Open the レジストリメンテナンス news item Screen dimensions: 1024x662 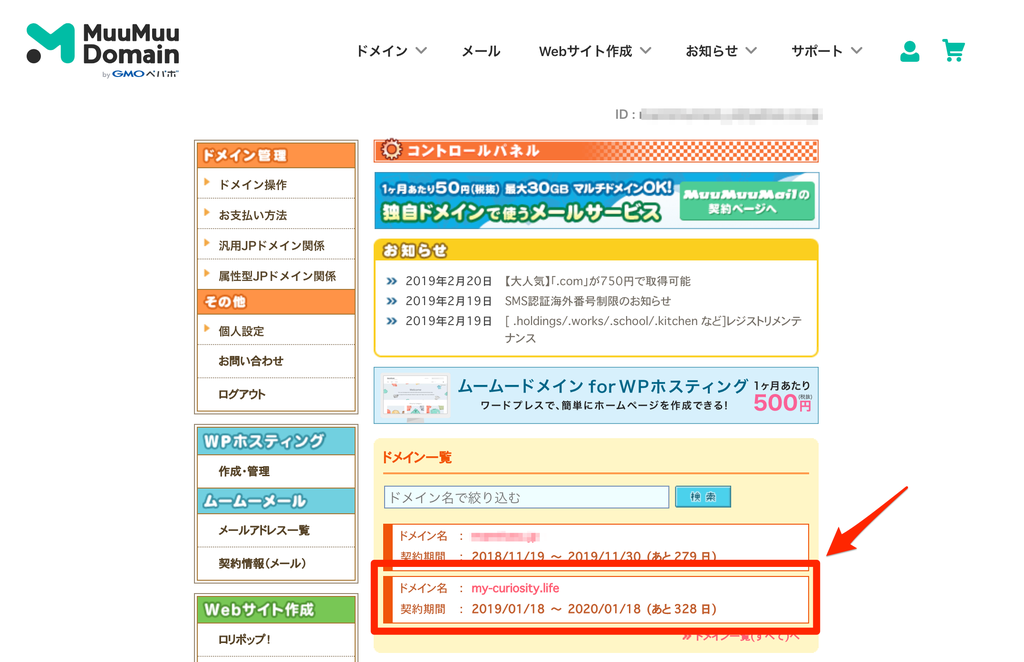653,329
